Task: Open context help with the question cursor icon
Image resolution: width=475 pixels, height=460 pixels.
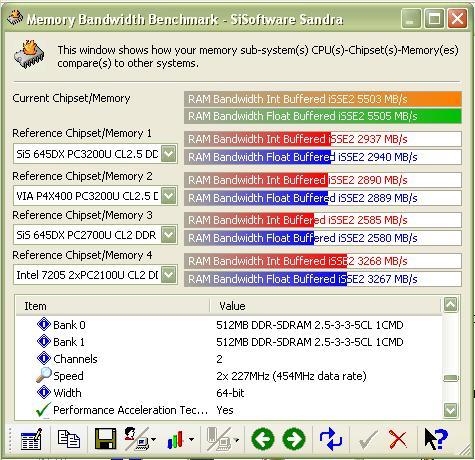Action: coord(436,439)
